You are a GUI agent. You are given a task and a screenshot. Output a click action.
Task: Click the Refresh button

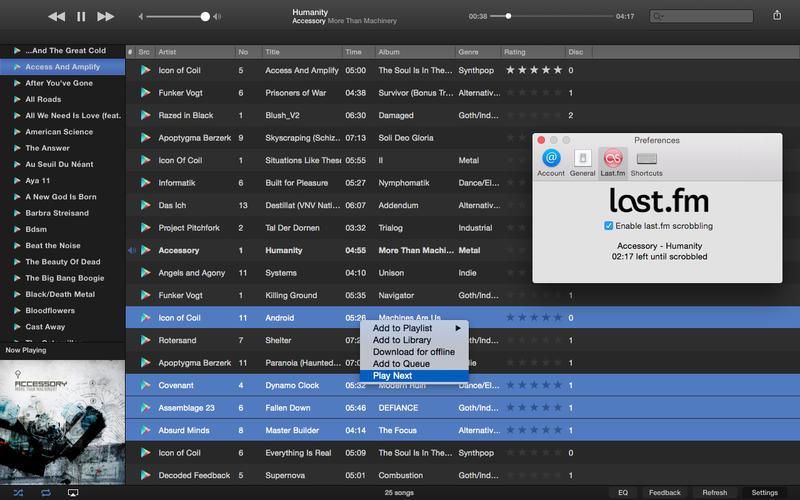714,492
